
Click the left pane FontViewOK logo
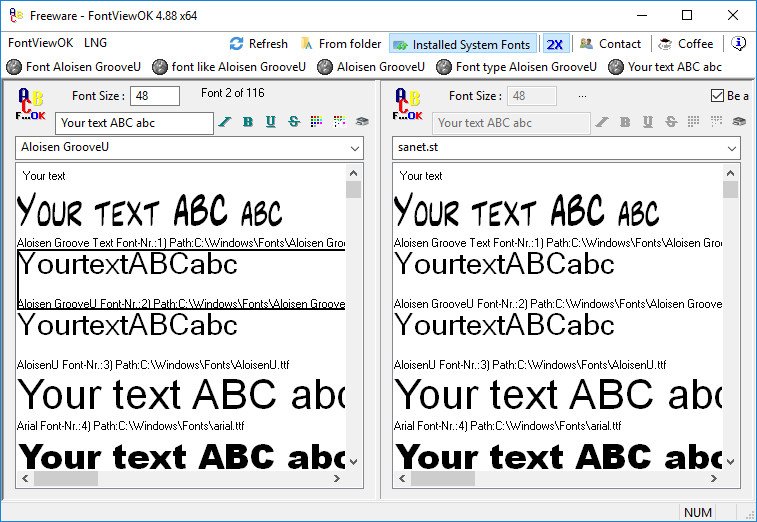30,104
